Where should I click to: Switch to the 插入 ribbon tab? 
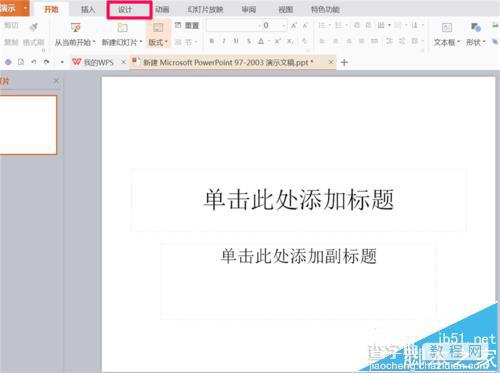click(88, 9)
